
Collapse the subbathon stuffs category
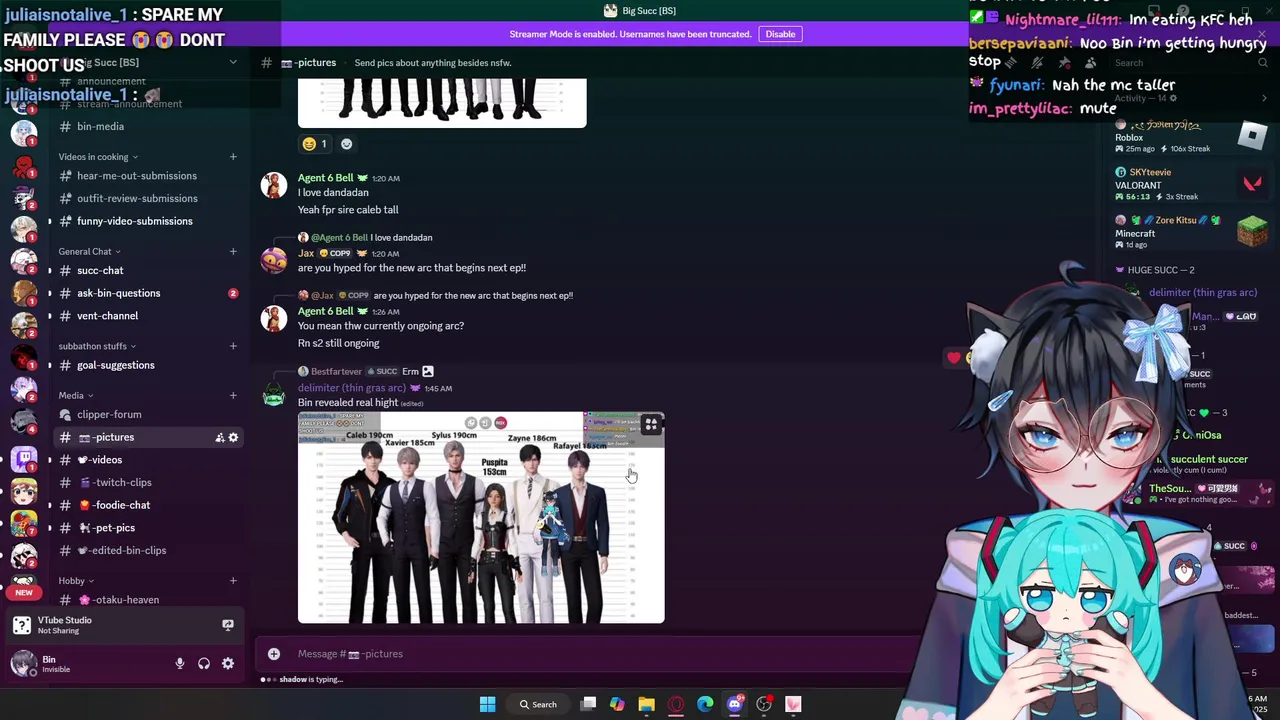pyautogui.click(x=97, y=346)
